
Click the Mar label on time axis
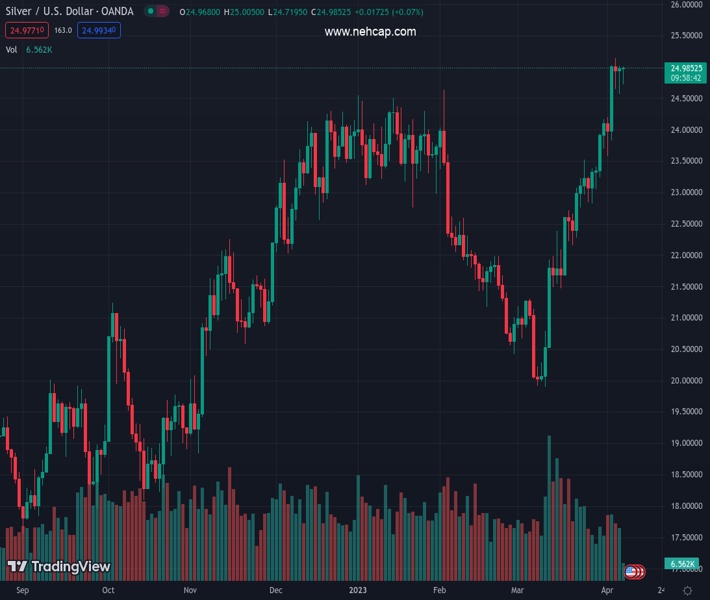(516, 590)
